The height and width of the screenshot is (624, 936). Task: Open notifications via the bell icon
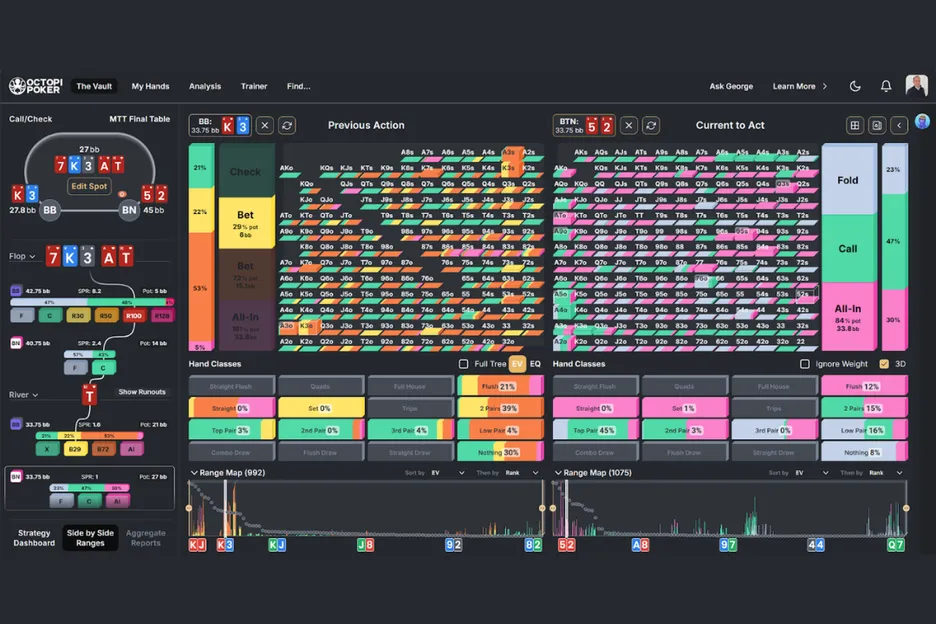[x=885, y=87]
